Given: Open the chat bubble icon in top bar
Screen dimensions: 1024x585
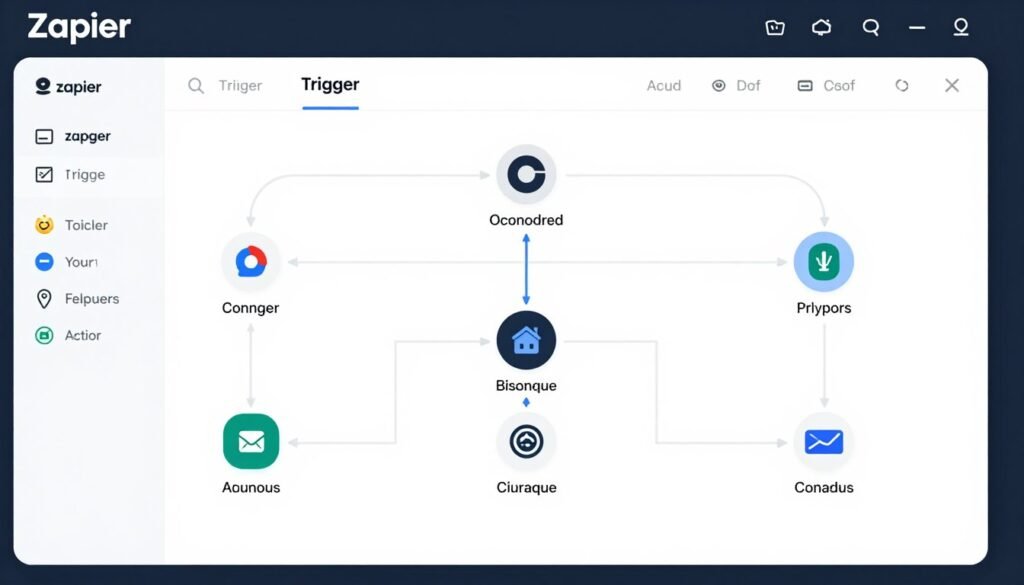Looking at the screenshot, I should [871, 27].
